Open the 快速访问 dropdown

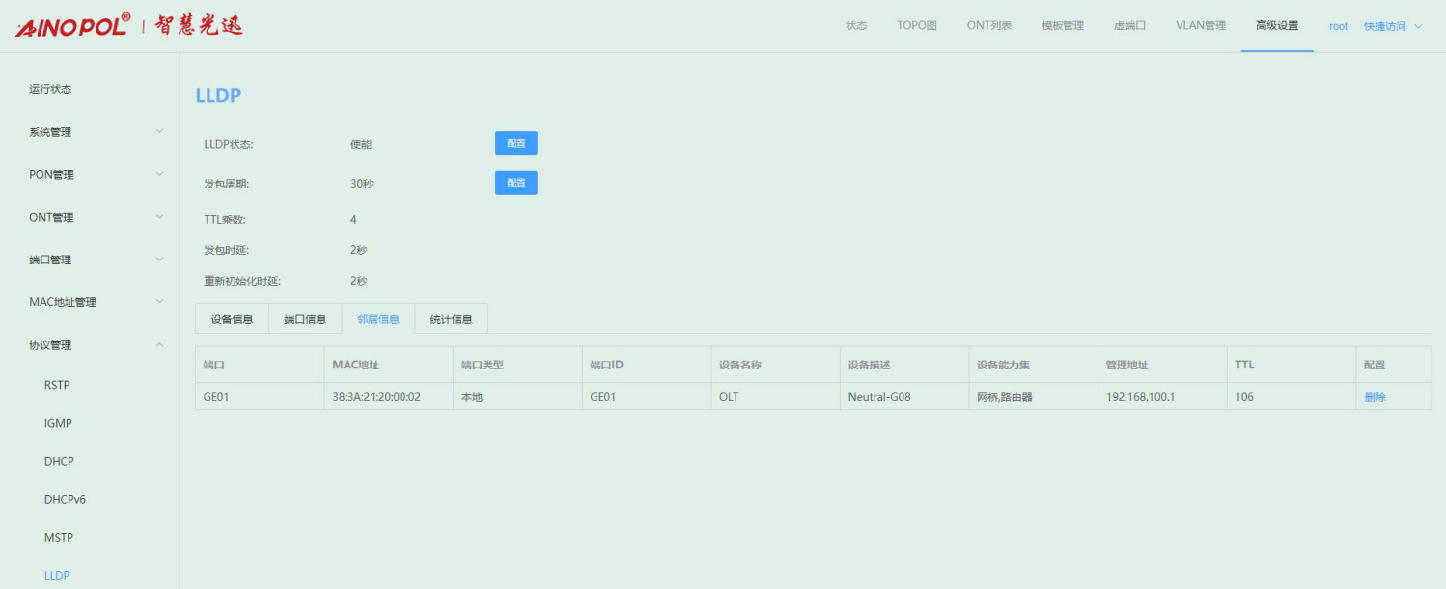1392,26
